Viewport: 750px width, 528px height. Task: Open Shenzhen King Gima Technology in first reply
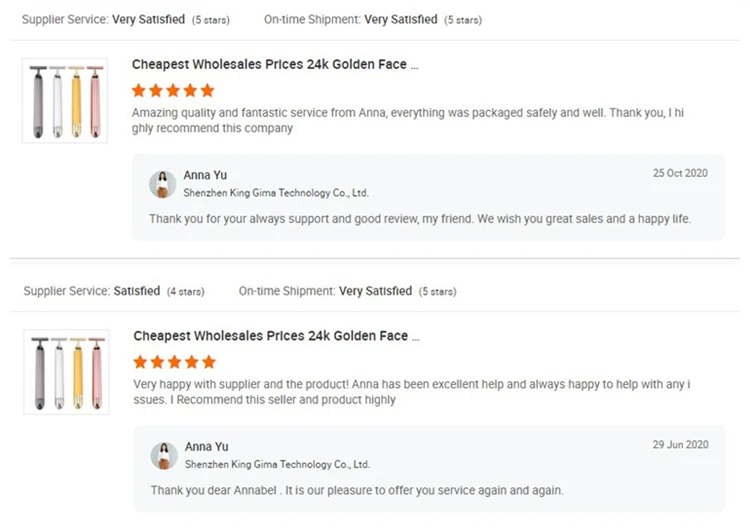(x=276, y=193)
